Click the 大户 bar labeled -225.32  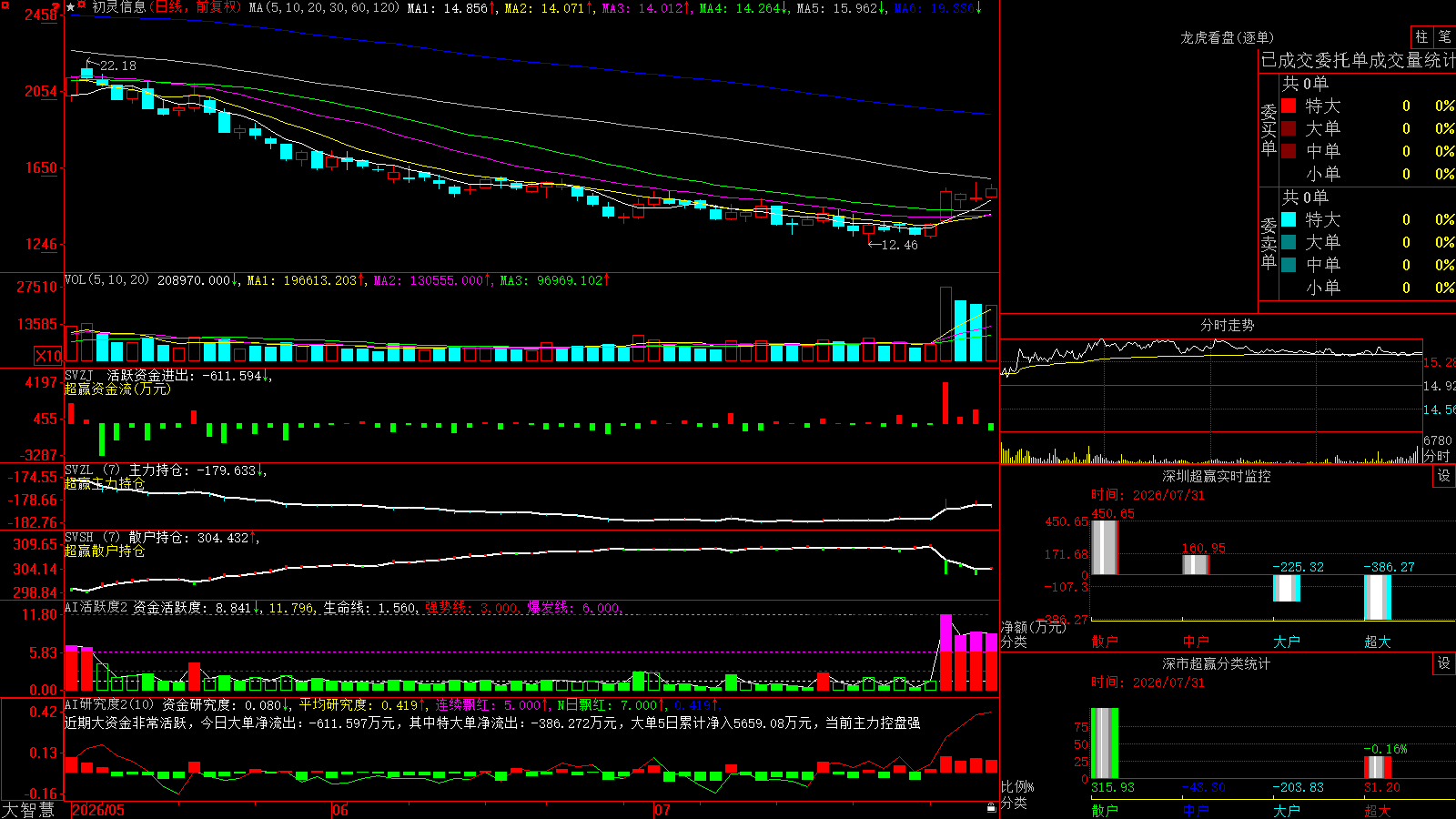pyautogui.click(x=1286, y=588)
